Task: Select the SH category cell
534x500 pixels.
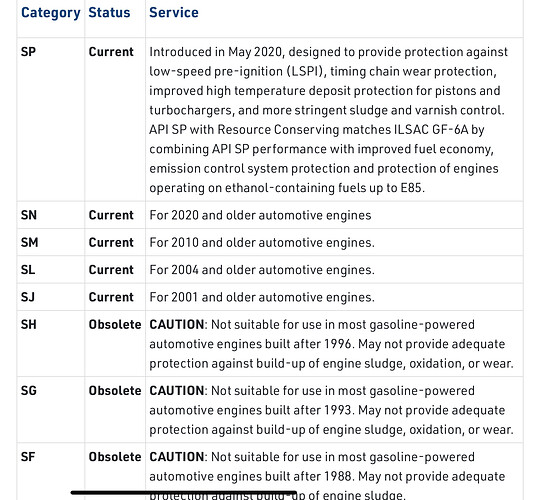Action: click(29, 324)
